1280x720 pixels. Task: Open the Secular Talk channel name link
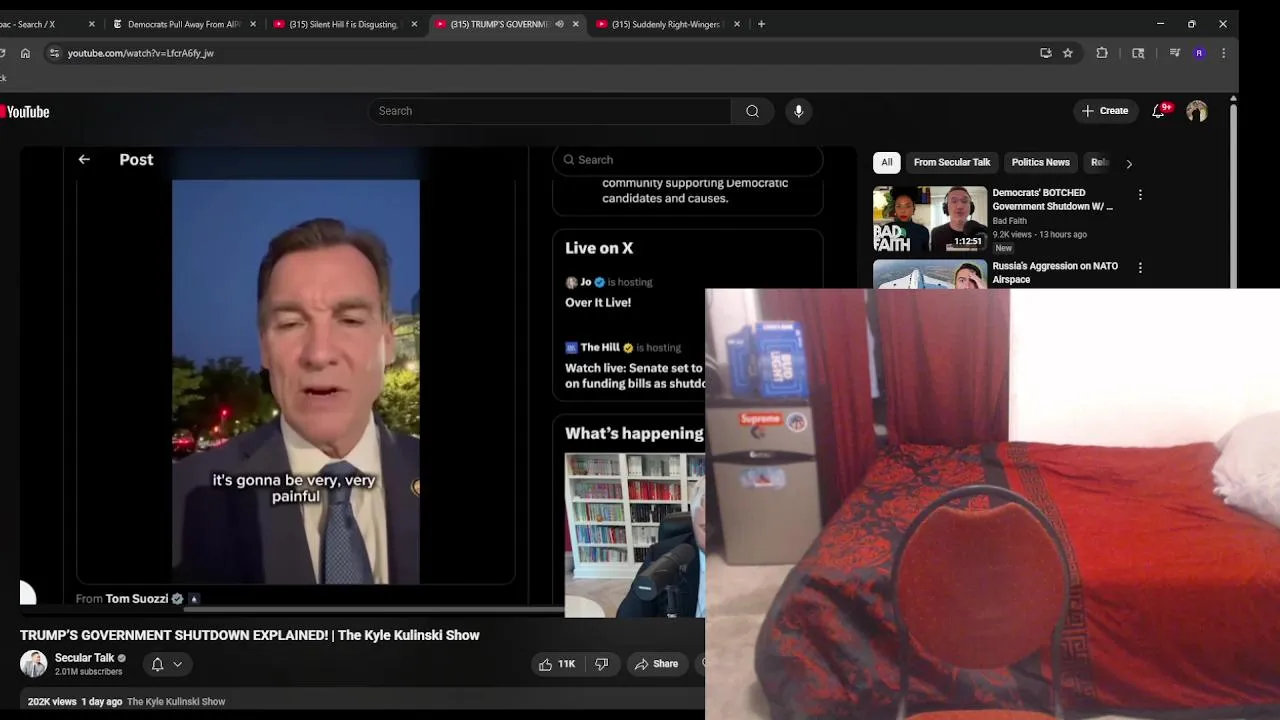[x=84, y=658]
